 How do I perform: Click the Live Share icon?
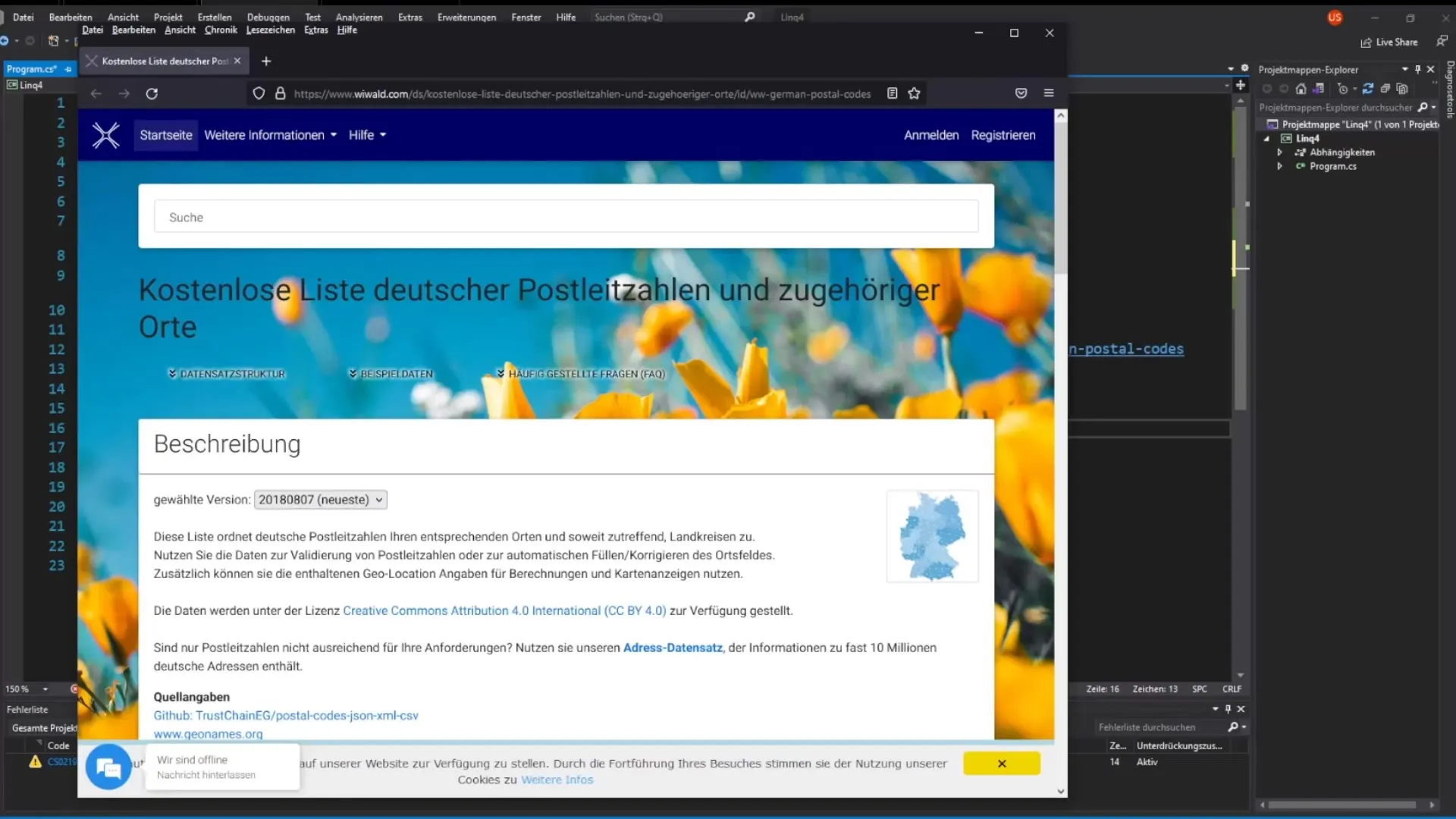[x=1366, y=42]
